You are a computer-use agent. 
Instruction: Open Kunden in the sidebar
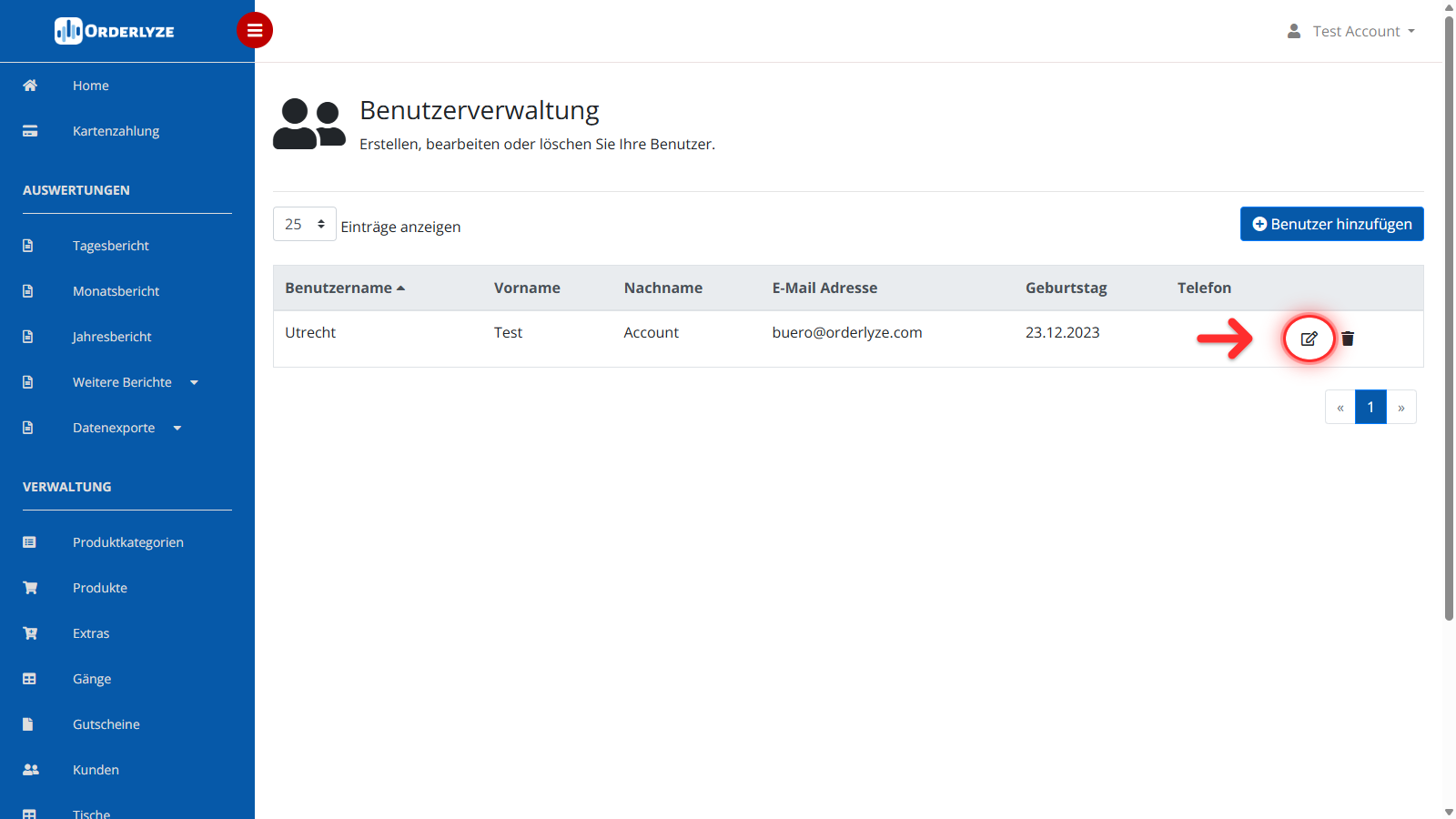[x=96, y=770]
